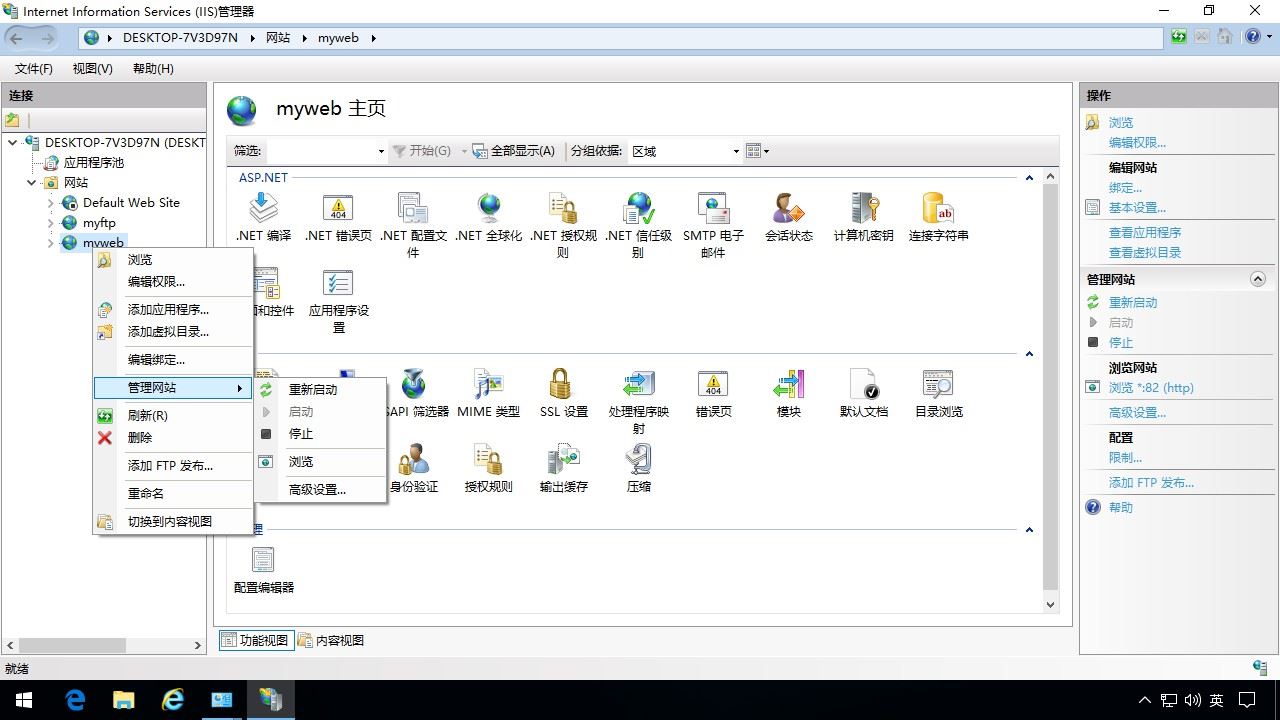Switch to the 功能视图 tab
Viewport: 1280px width, 720px height.
(x=255, y=641)
